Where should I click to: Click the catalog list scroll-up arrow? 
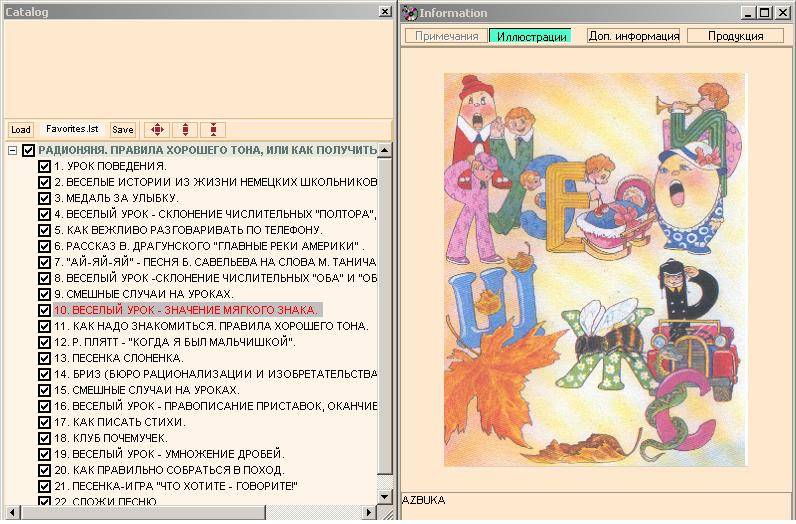click(385, 150)
